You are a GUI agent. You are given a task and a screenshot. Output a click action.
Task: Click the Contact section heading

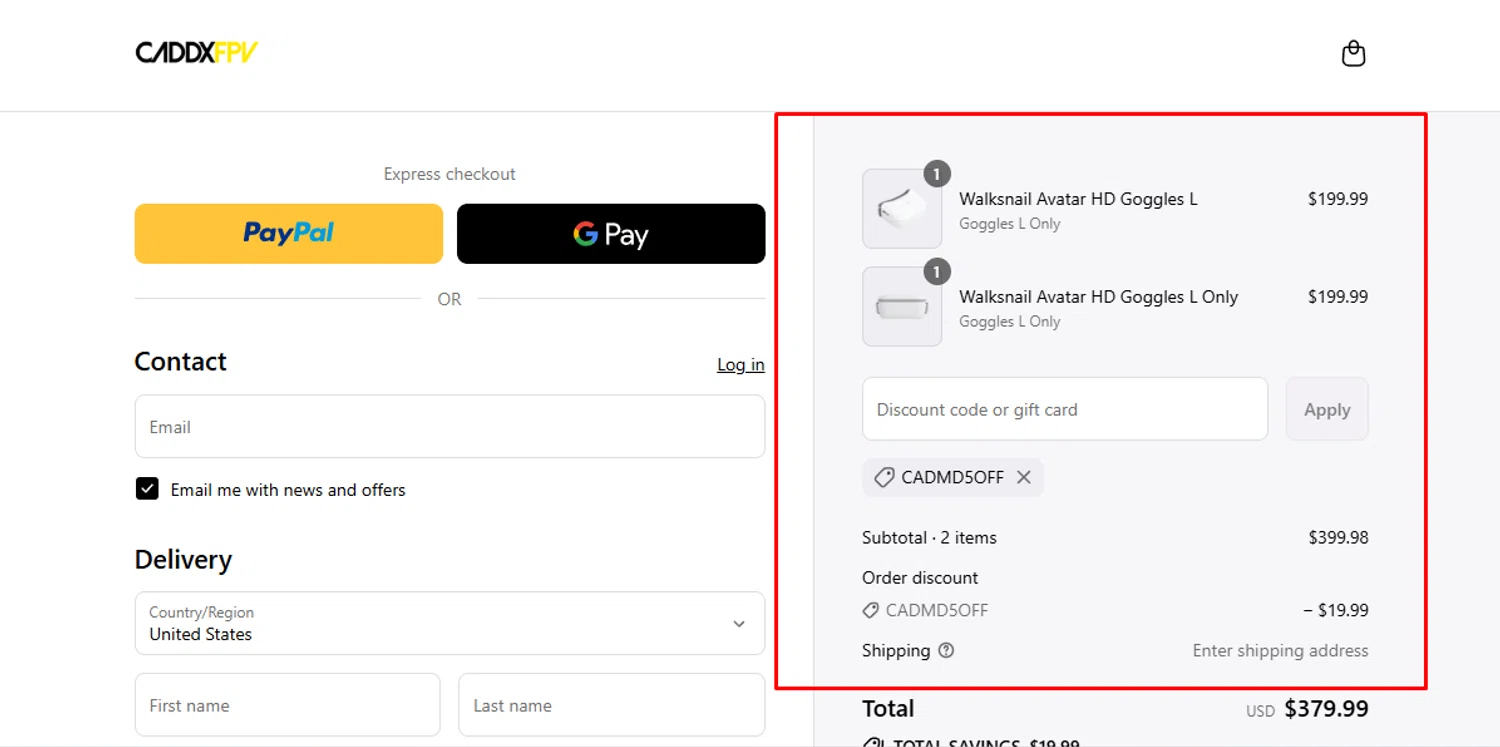181,362
